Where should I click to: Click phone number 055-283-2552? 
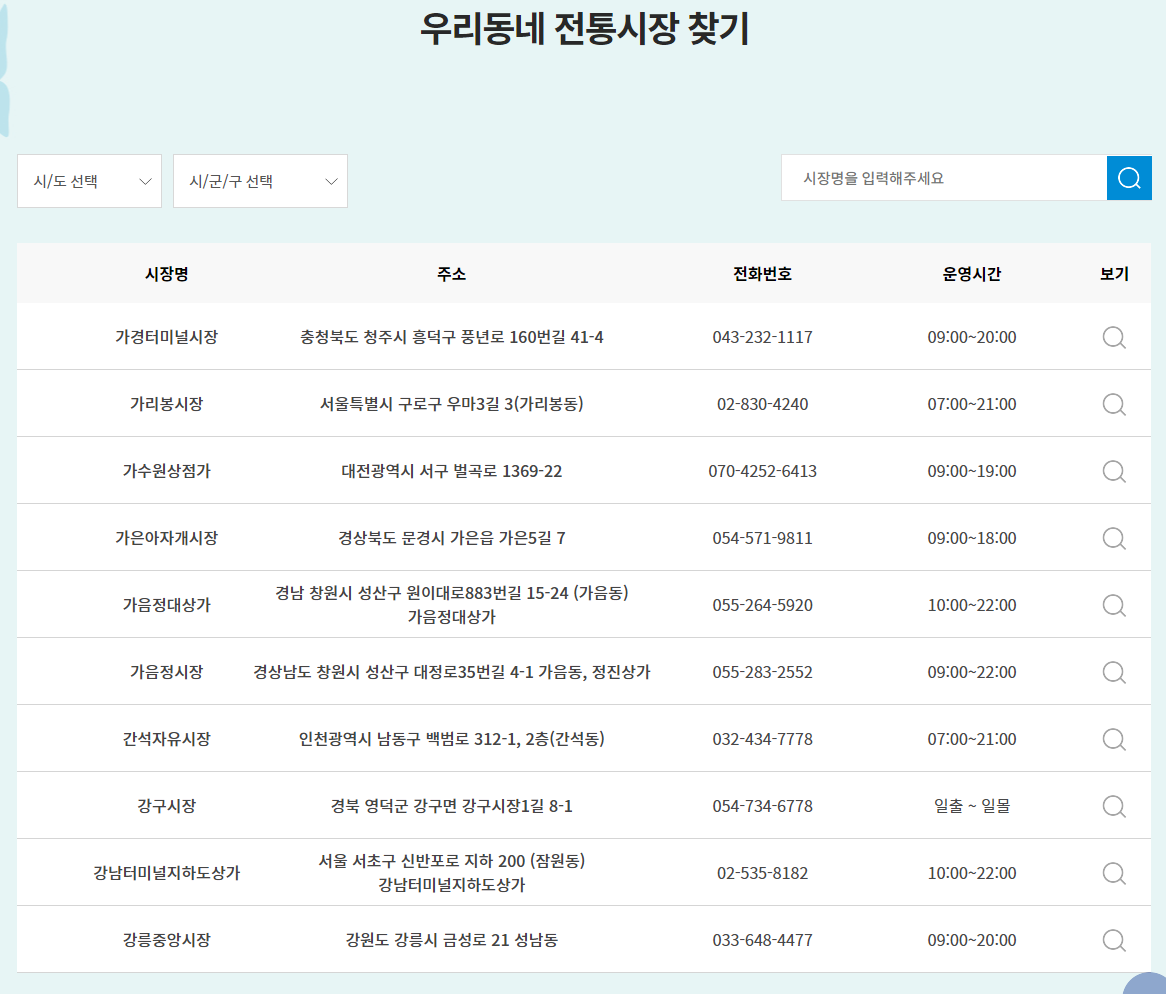[762, 671]
